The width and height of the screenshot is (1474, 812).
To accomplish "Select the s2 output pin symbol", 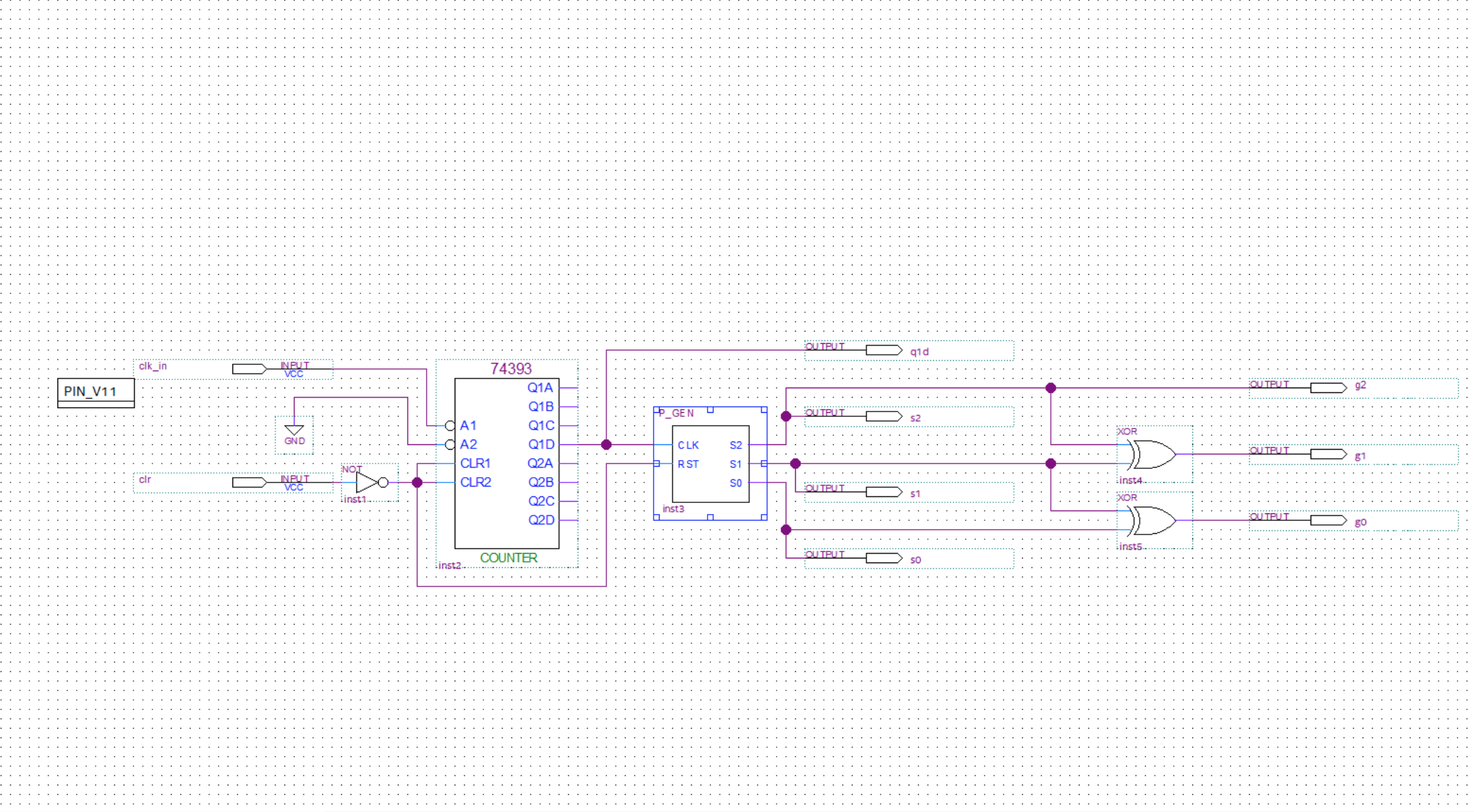I will pyautogui.click(x=883, y=417).
